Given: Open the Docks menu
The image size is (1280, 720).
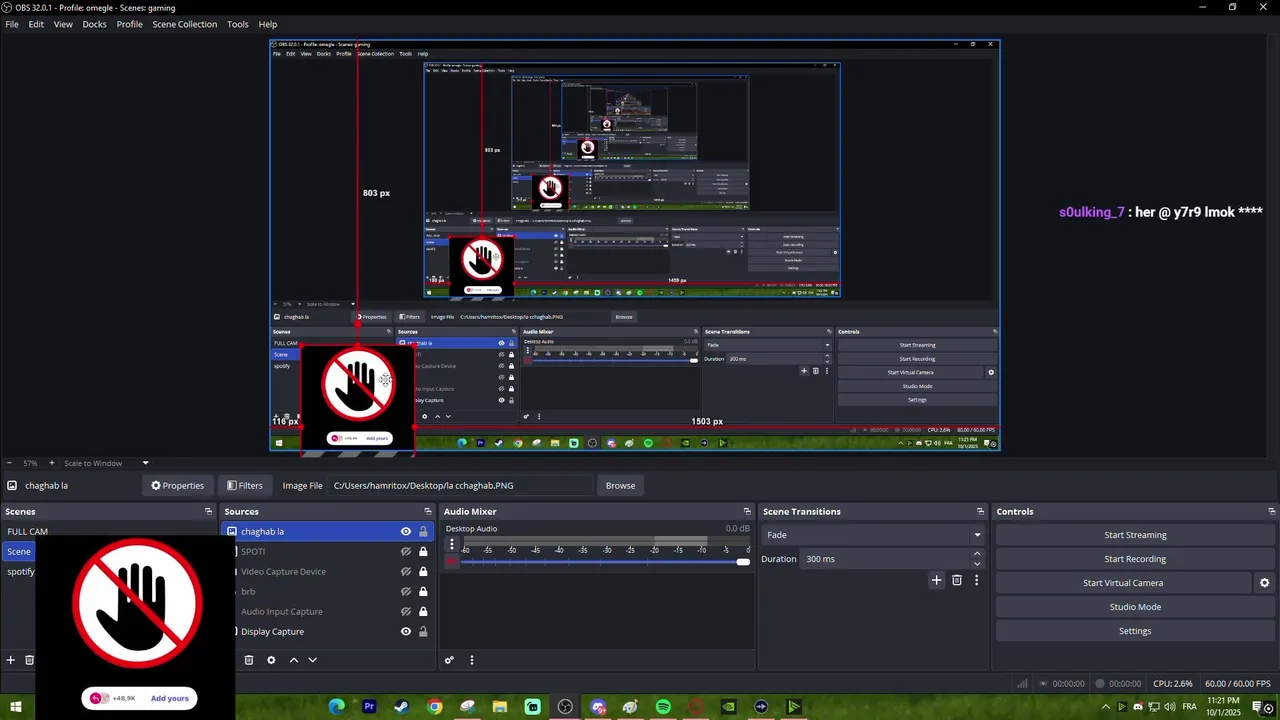Looking at the screenshot, I should [x=94, y=24].
